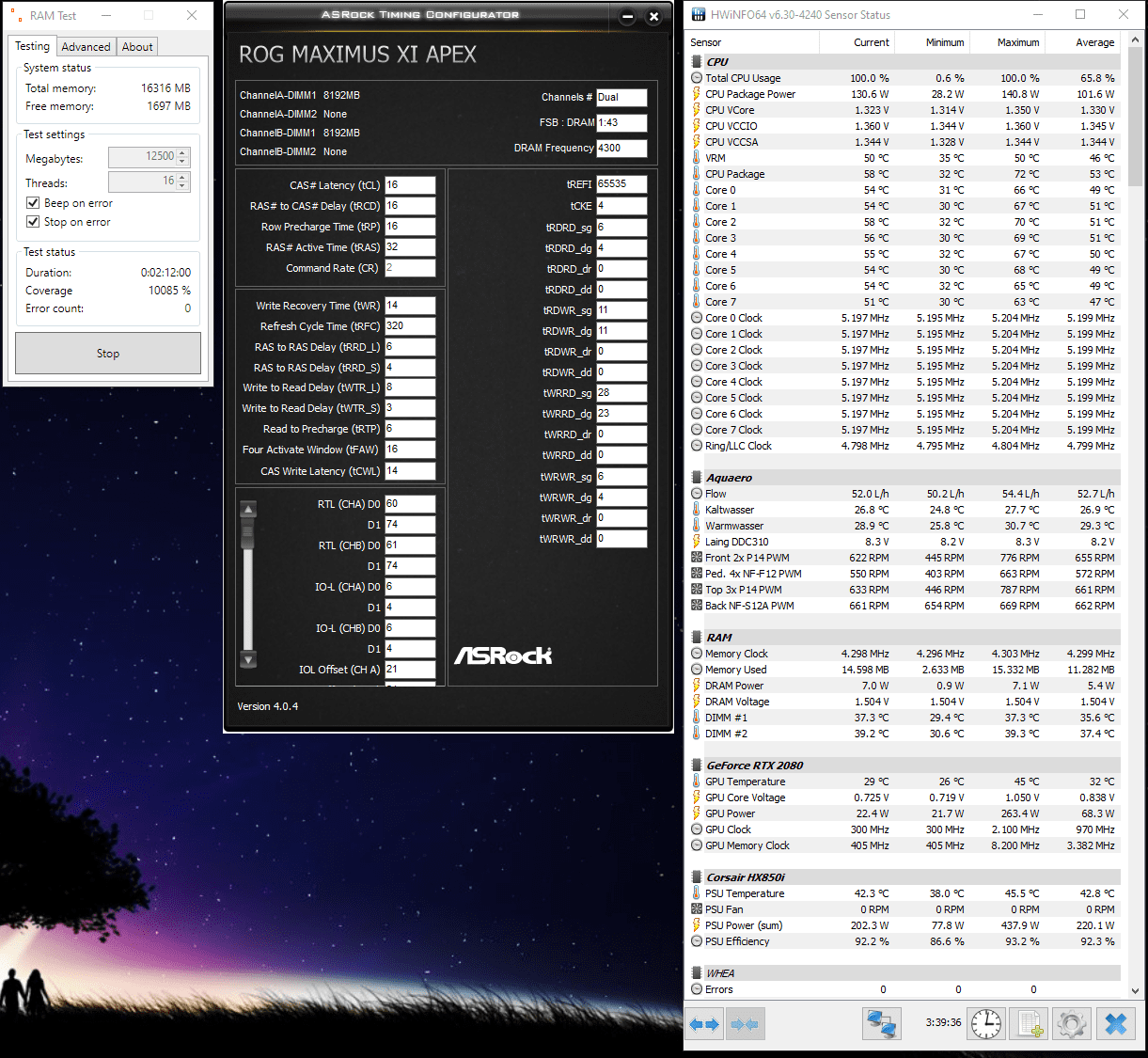Click the HWiNFO scrollbar up arrow
The width and height of the screenshot is (1148, 1058).
click(1136, 41)
